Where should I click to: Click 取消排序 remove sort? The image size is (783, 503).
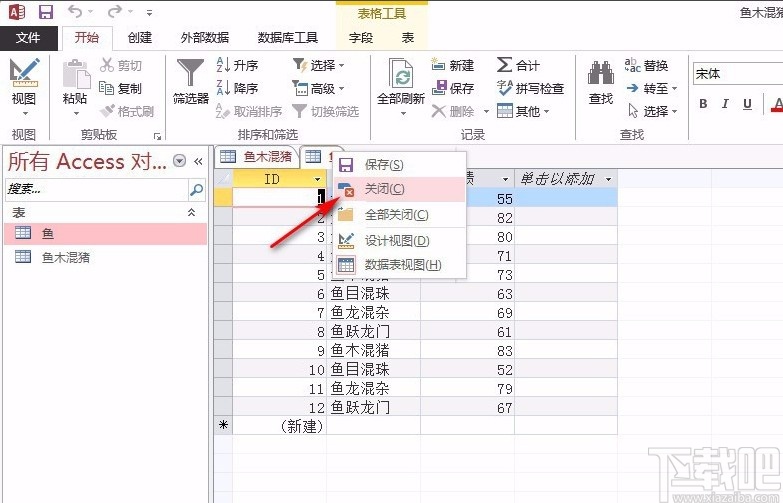click(249, 111)
